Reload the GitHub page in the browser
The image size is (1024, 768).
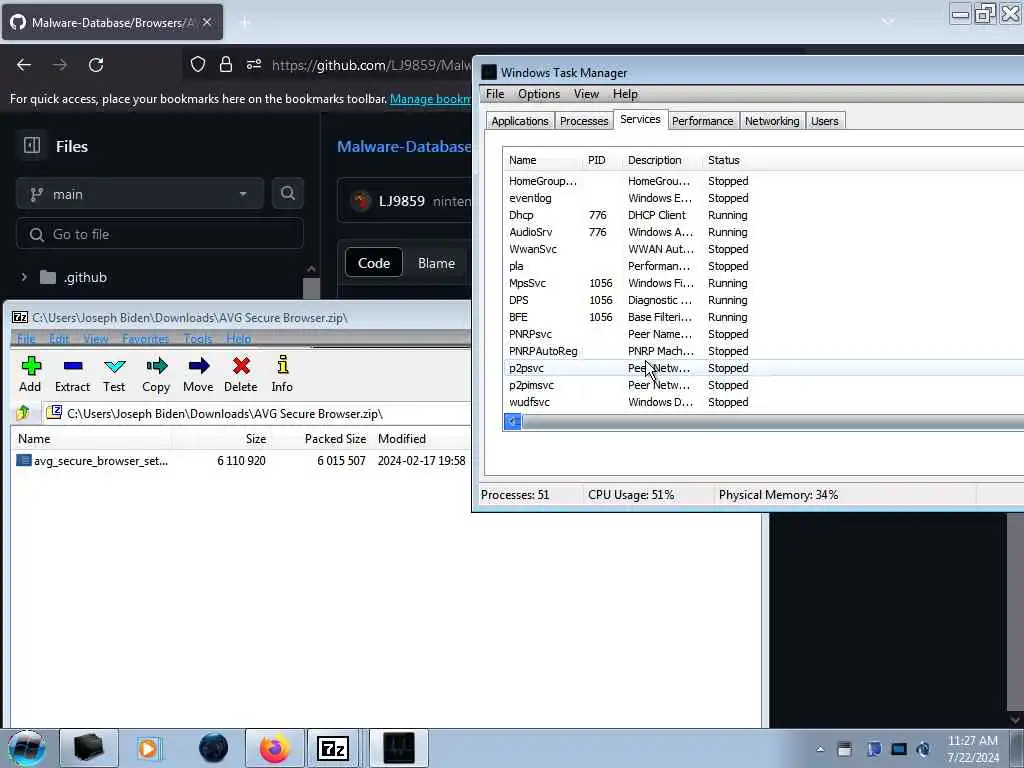(96, 65)
